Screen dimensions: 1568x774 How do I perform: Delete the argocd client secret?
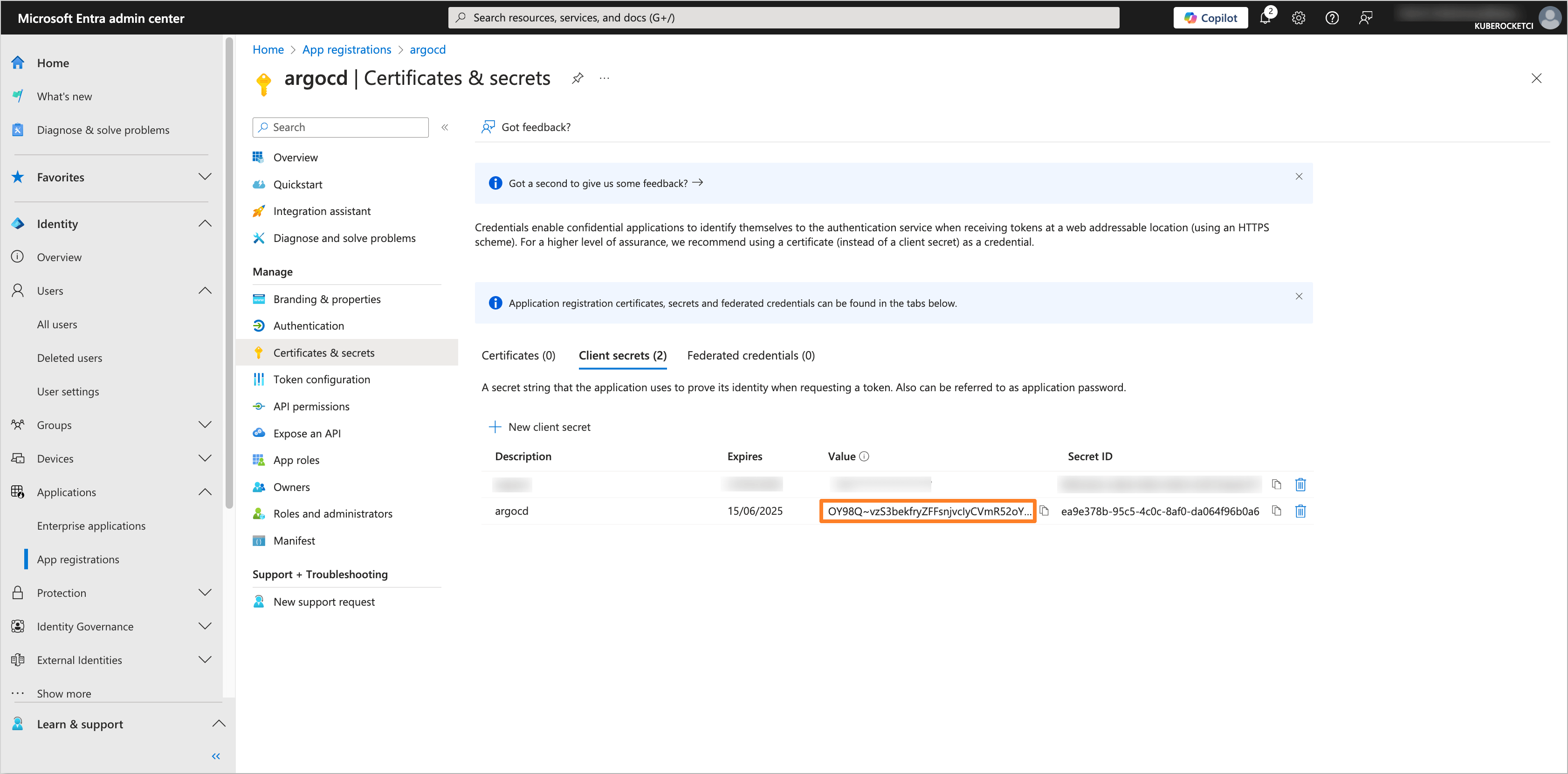click(x=1300, y=511)
